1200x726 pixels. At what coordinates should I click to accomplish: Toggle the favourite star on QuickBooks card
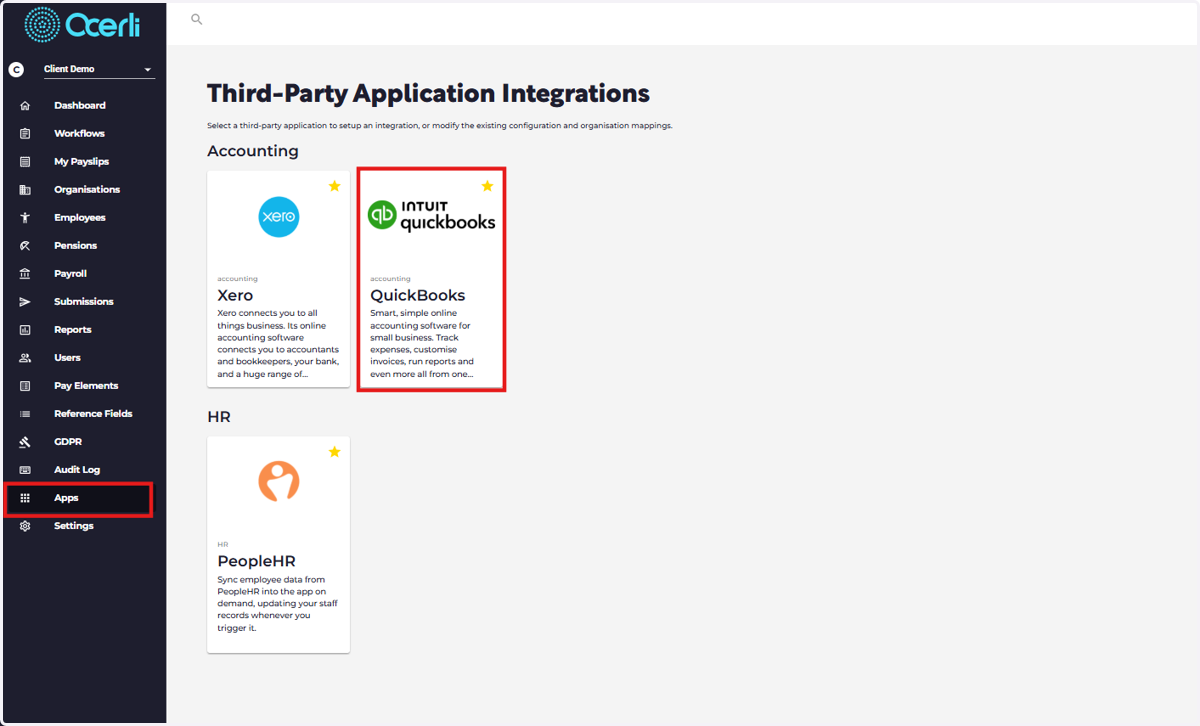pyautogui.click(x=487, y=186)
